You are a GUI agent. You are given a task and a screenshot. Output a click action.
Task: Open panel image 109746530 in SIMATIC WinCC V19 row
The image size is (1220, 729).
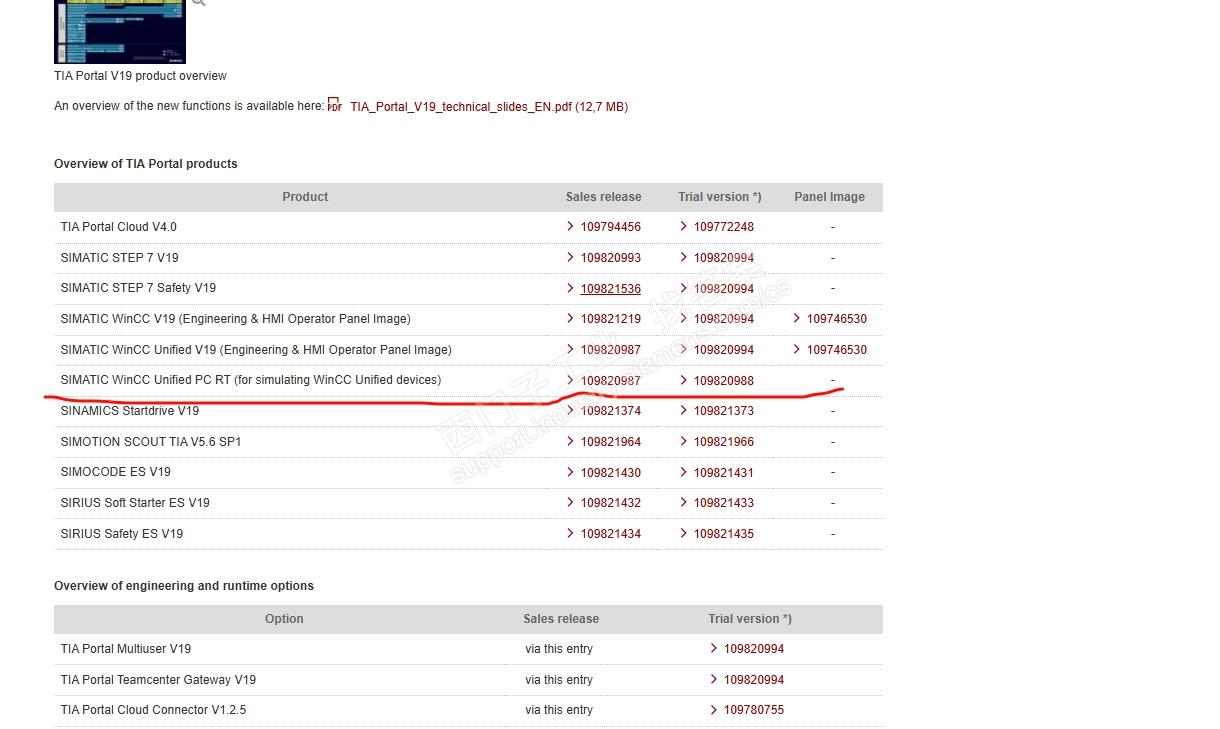(x=837, y=319)
